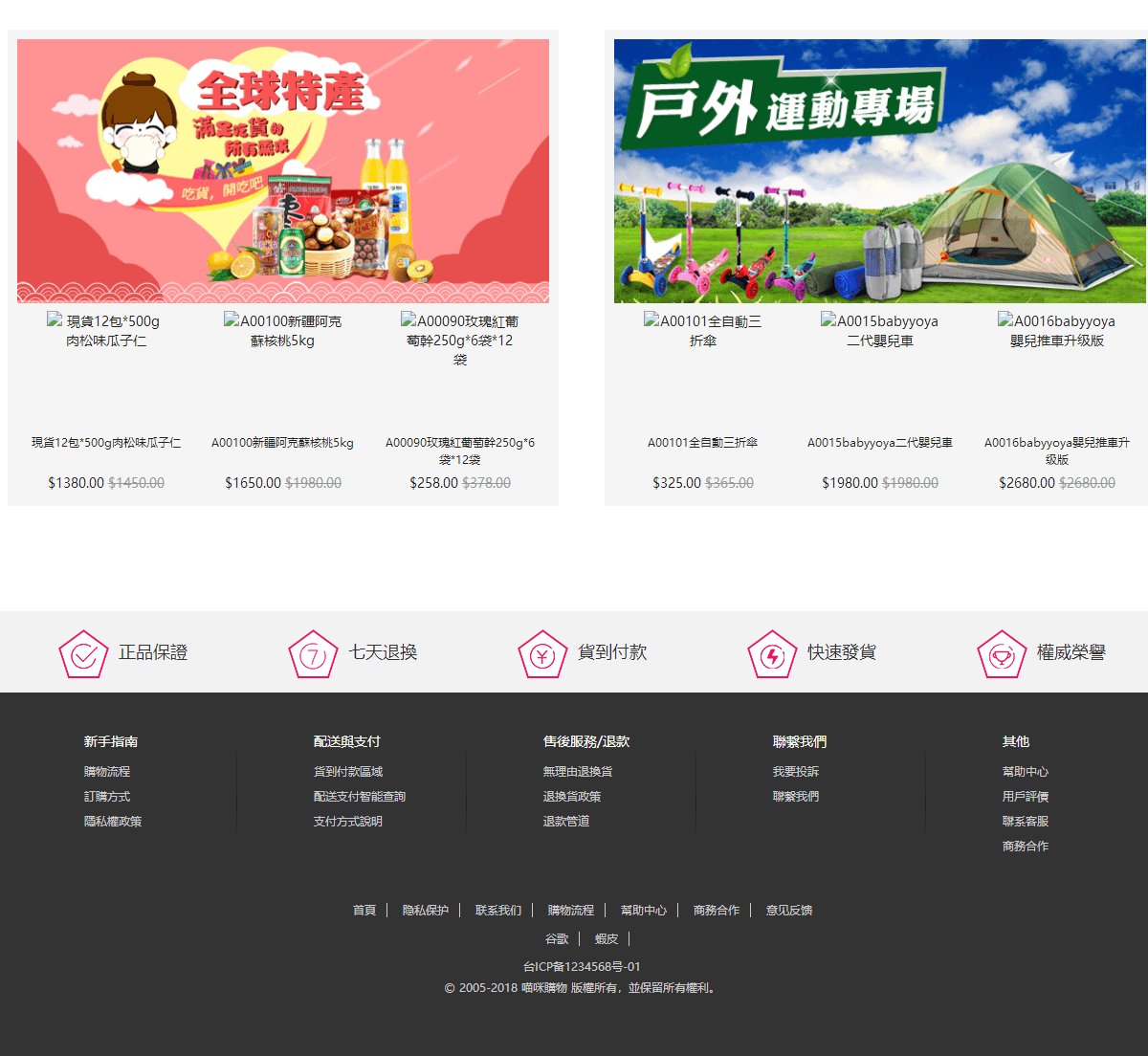Click the 權威榮譽 trophy badge icon
Viewport: 1148px width, 1056px height.
click(x=1002, y=653)
